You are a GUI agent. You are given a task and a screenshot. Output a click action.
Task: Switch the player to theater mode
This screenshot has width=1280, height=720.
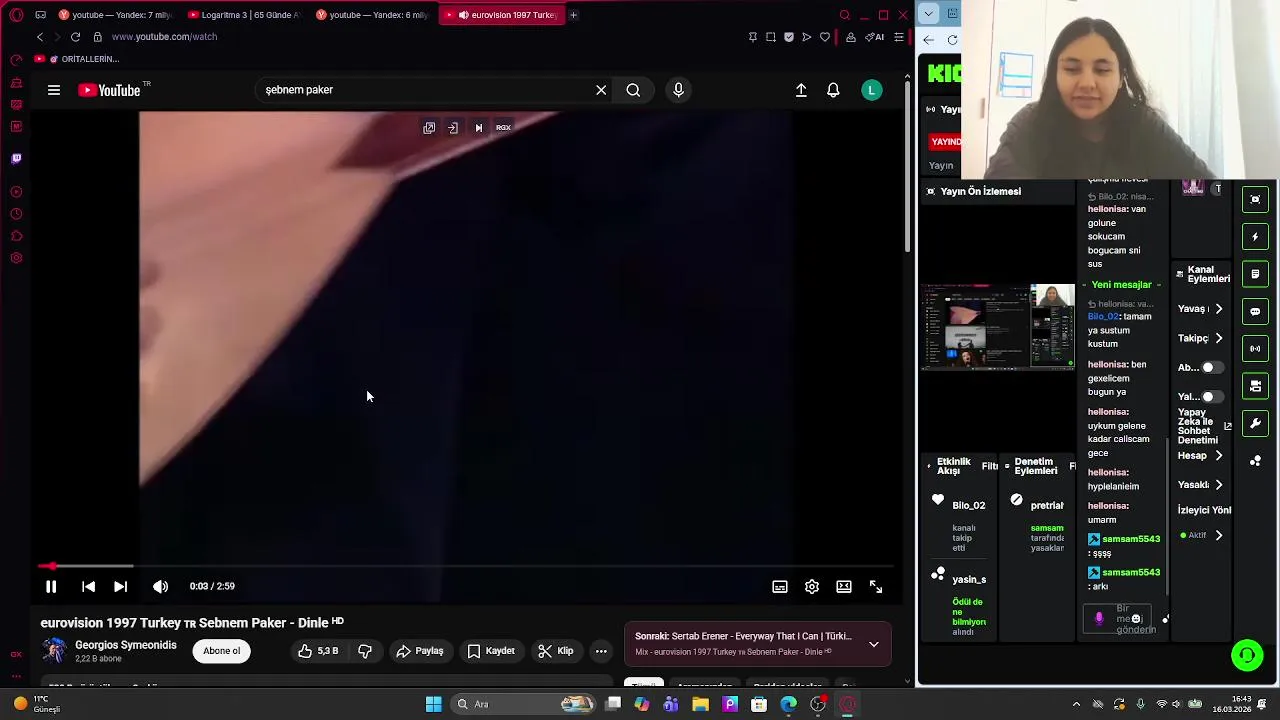click(844, 587)
